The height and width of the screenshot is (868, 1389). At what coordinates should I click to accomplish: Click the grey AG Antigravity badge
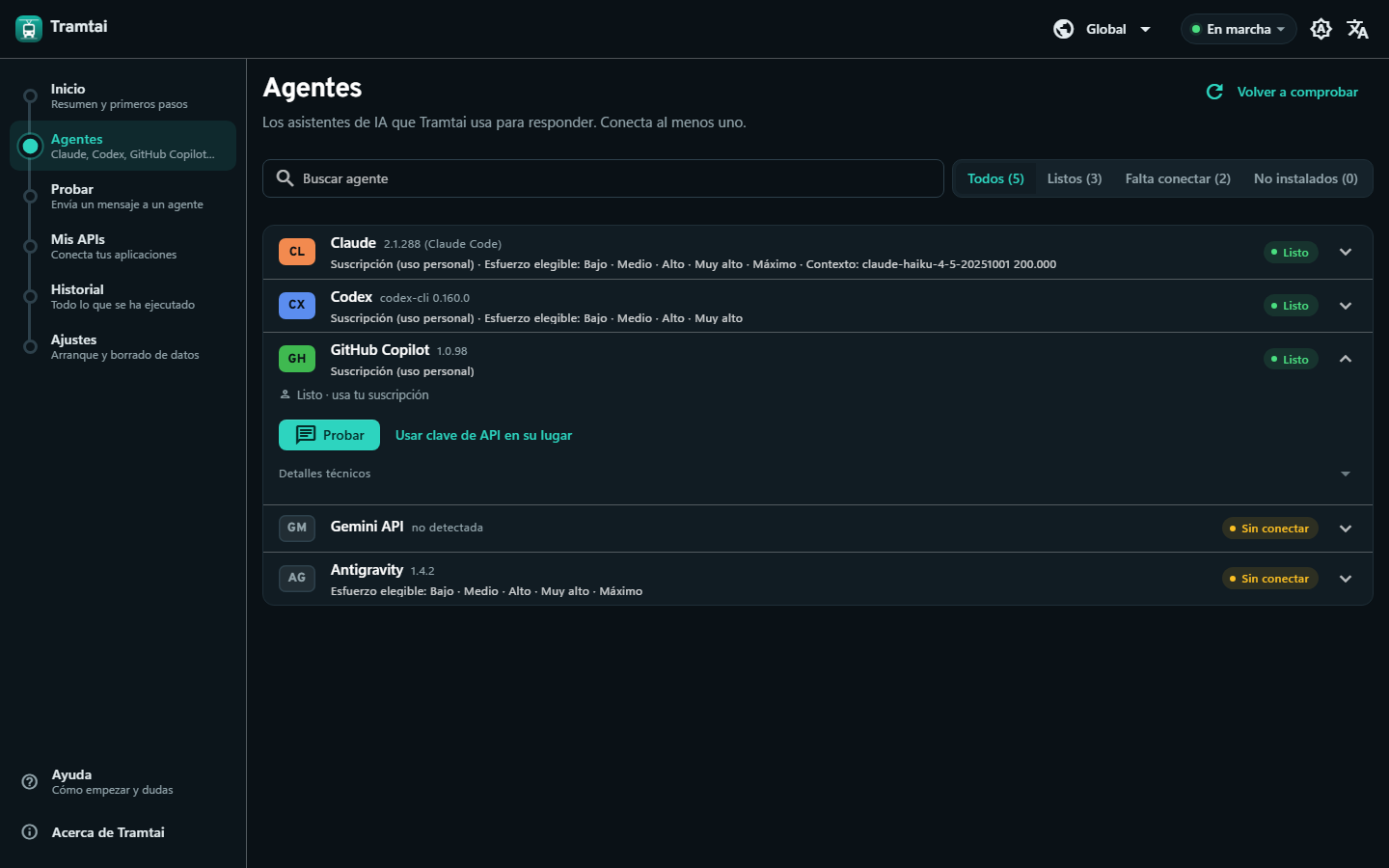297,578
